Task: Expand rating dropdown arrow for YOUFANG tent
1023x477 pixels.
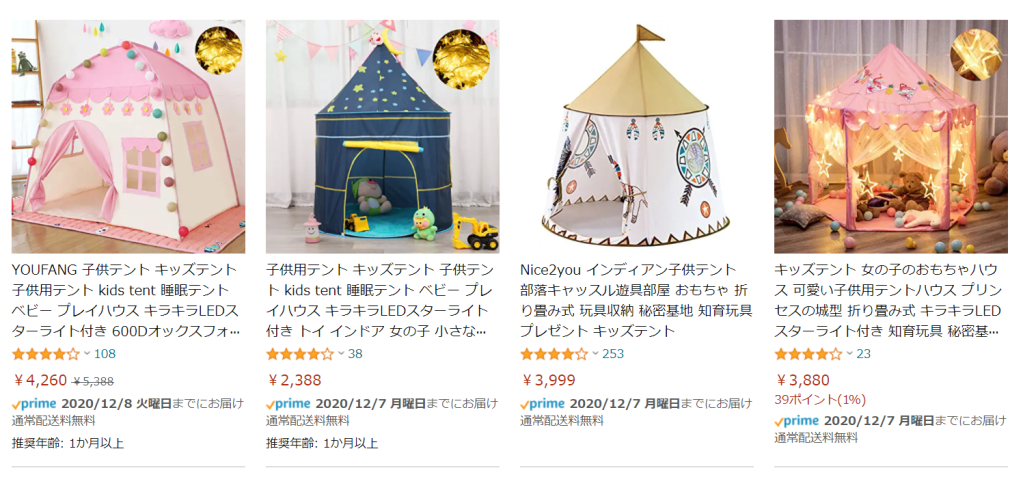Action: (x=87, y=354)
